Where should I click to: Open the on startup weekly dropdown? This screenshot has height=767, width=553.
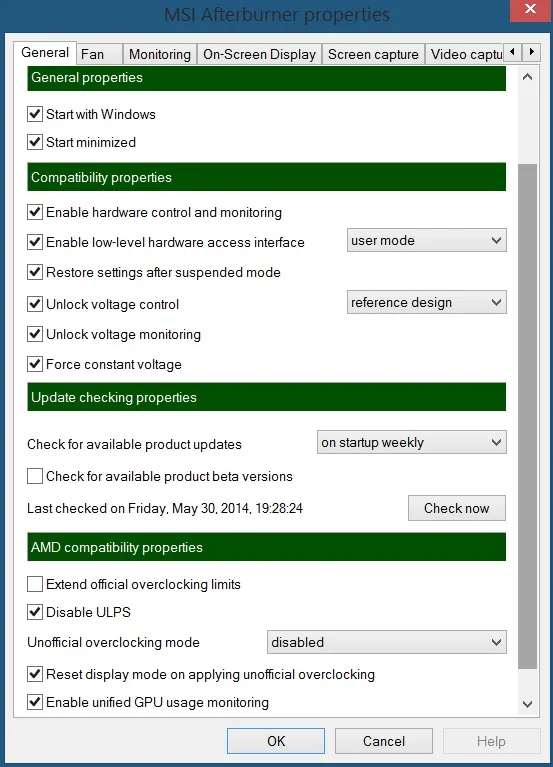(x=412, y=442)
